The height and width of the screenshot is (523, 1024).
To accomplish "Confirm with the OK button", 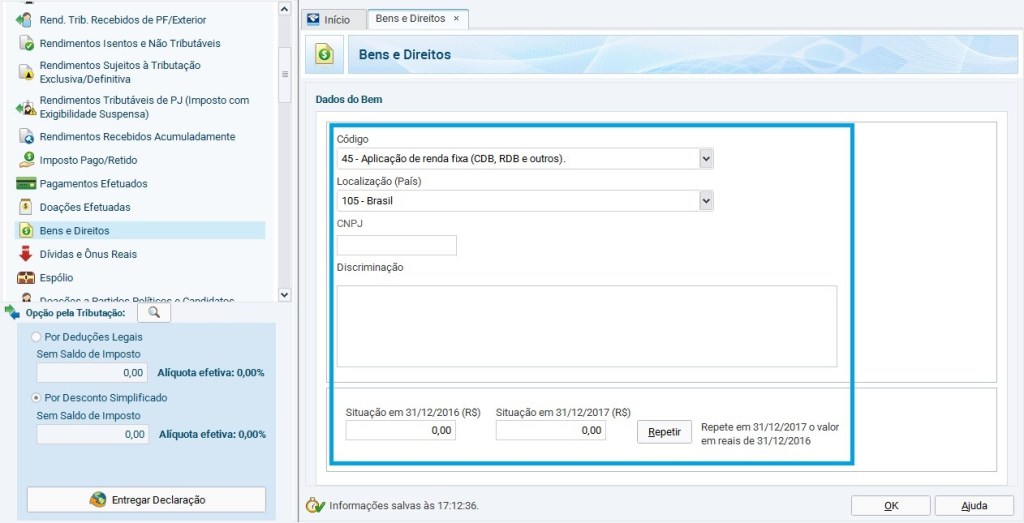I will click(890, 506).
